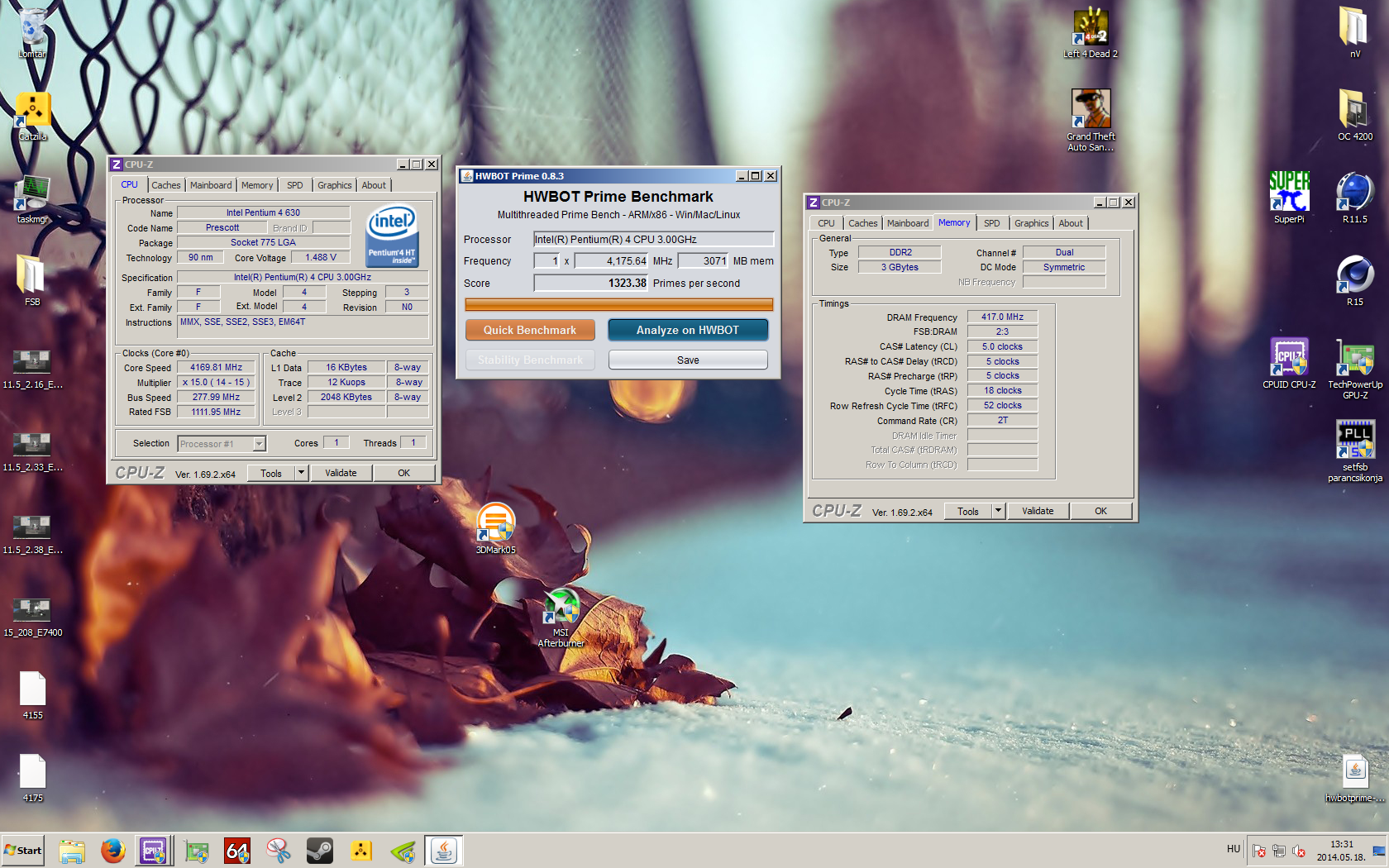Launch MSI Afterburner desktop shortcut
The image size is (1389, 868).
point(561,616)
